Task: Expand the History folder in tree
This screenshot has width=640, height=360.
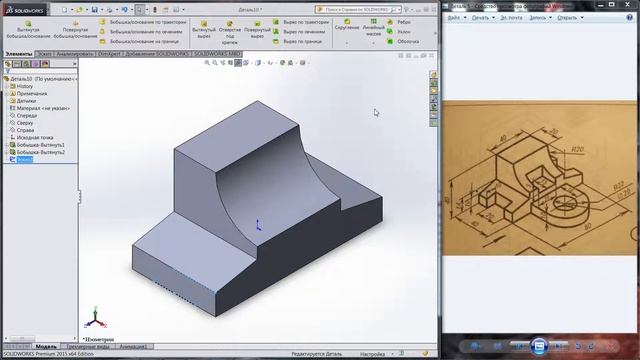Action: coord(6,87)
